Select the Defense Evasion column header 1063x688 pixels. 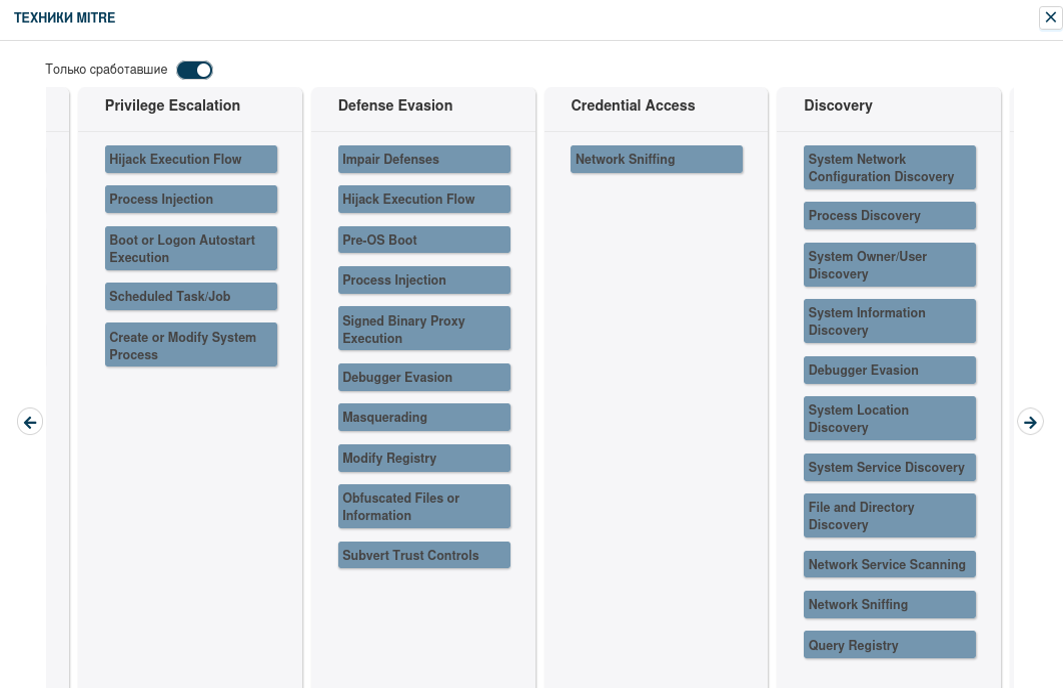[395, 106]
